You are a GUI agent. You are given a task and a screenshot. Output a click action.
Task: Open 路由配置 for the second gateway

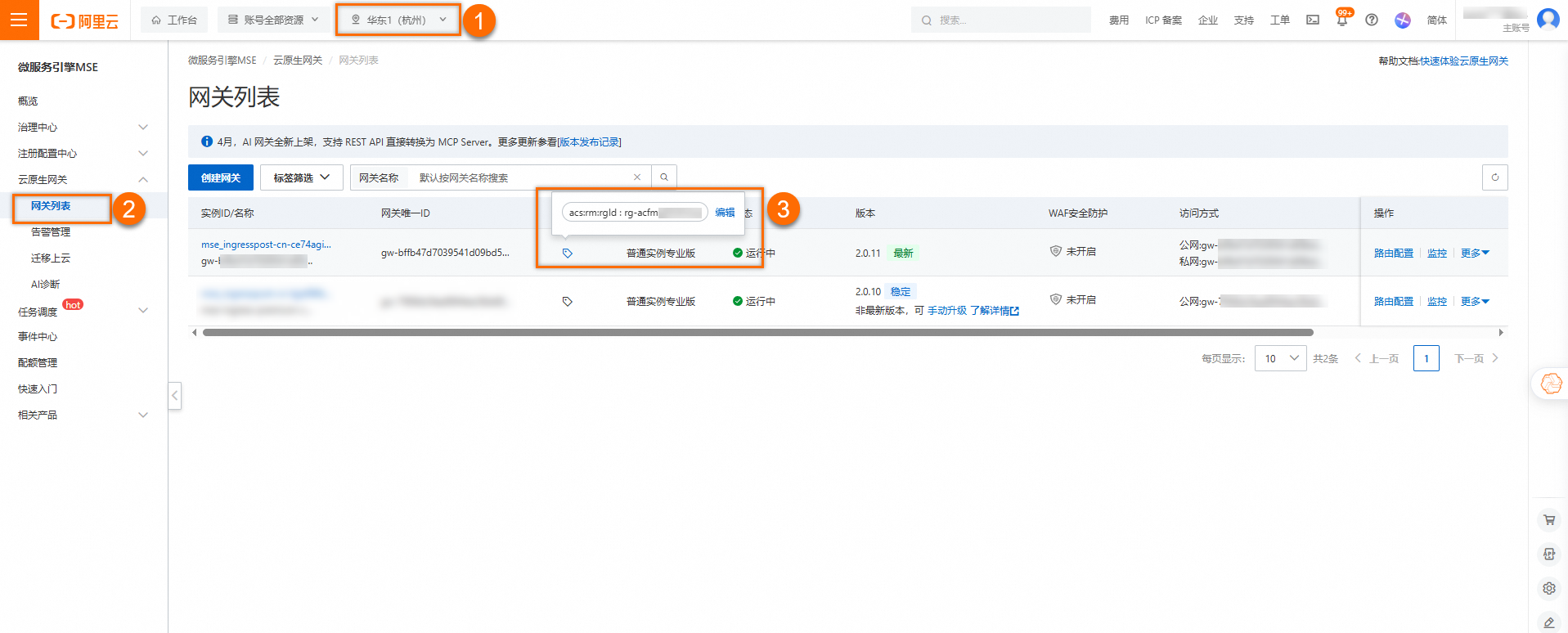1394,301
